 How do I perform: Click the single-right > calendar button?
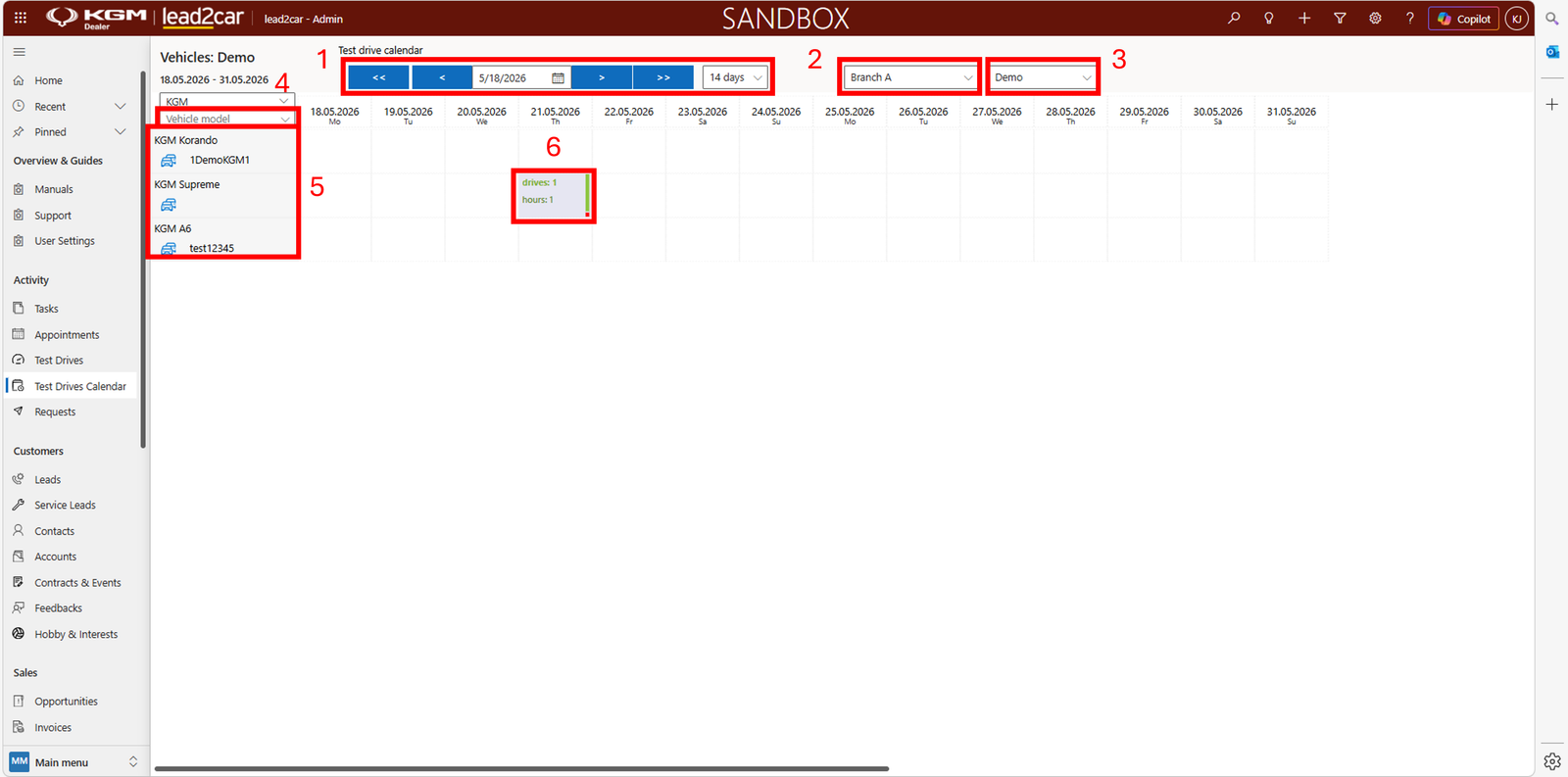pyautogui.click(x=601, y=77)
